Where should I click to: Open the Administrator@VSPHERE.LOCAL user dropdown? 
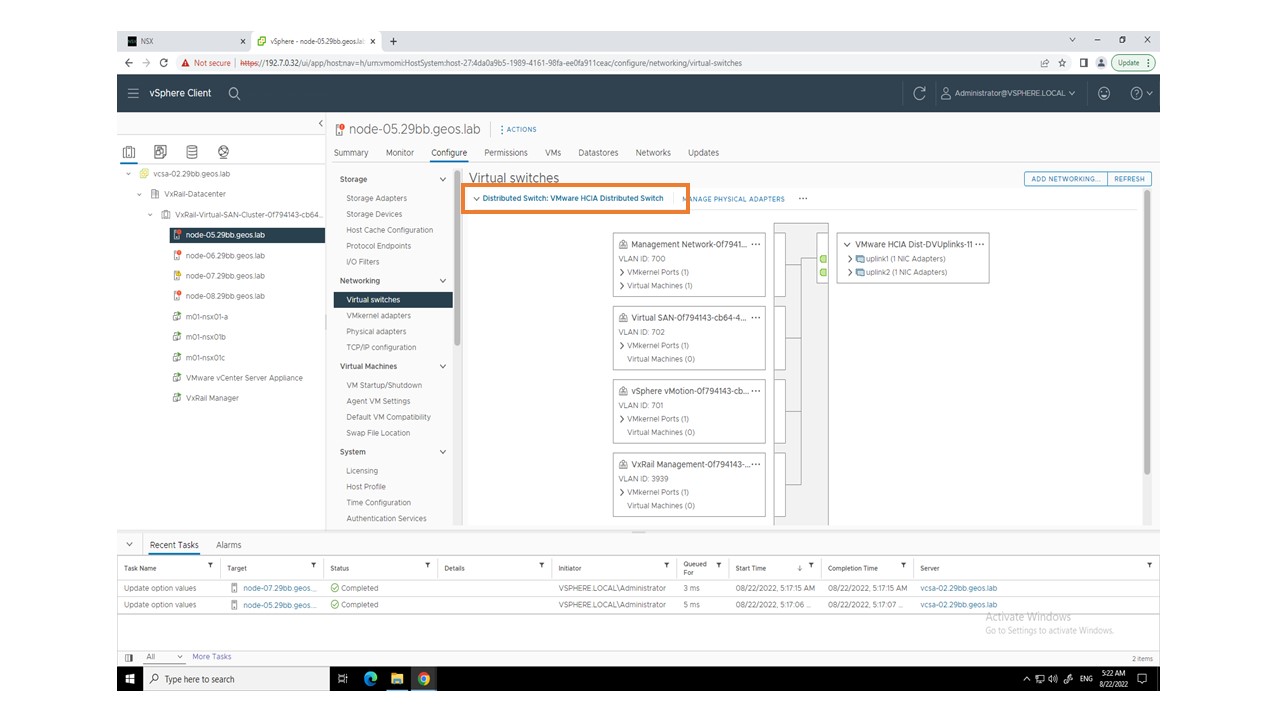click(x=1009, y=93)
